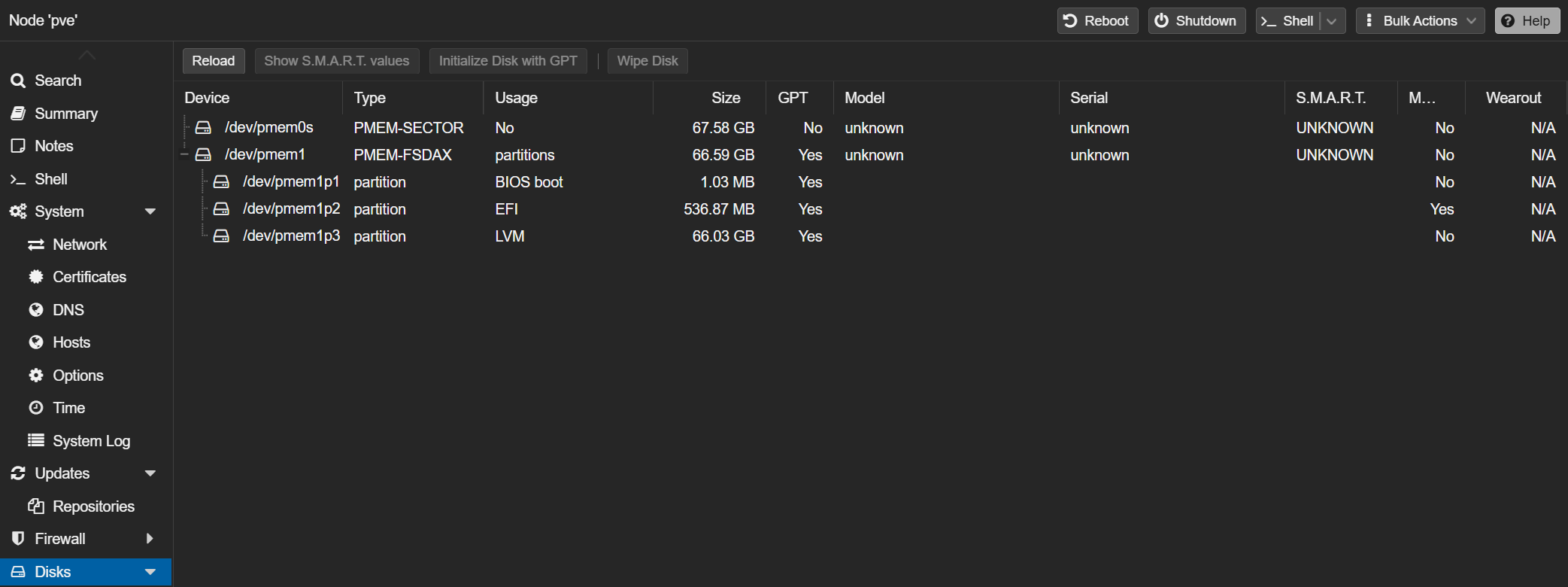
Task: Open the Bulk Actions dropdown
Action: click(1421, 21)
